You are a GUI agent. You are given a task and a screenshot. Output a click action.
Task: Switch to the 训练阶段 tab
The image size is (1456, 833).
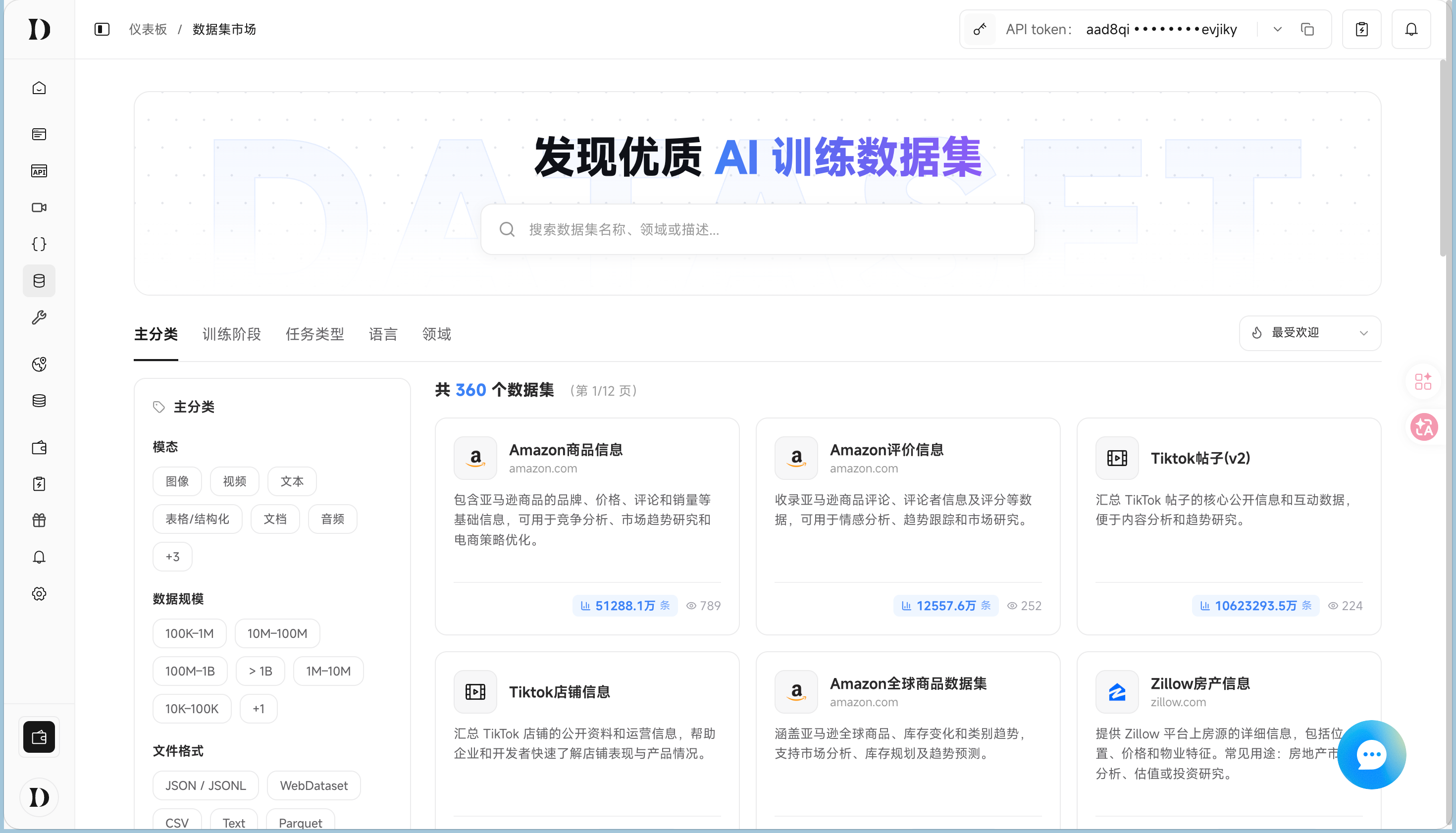click(232, 334)
